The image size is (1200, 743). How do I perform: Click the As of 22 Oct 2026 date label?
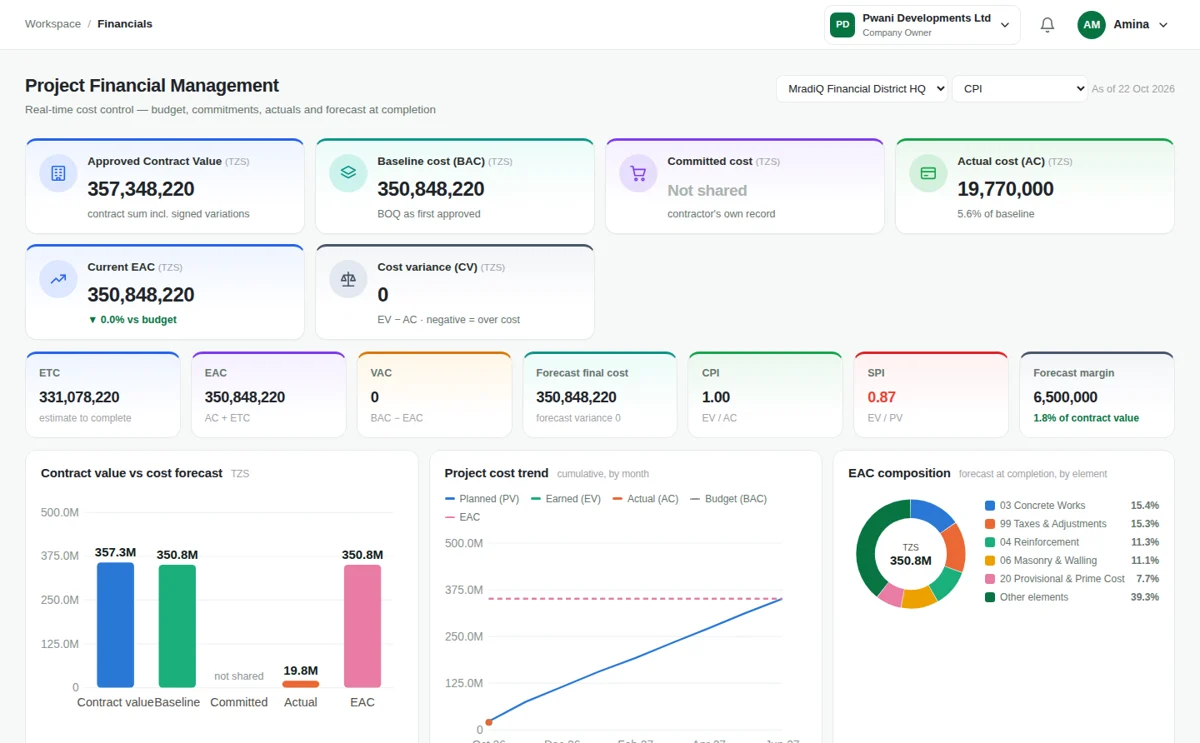coord(1133,89)
